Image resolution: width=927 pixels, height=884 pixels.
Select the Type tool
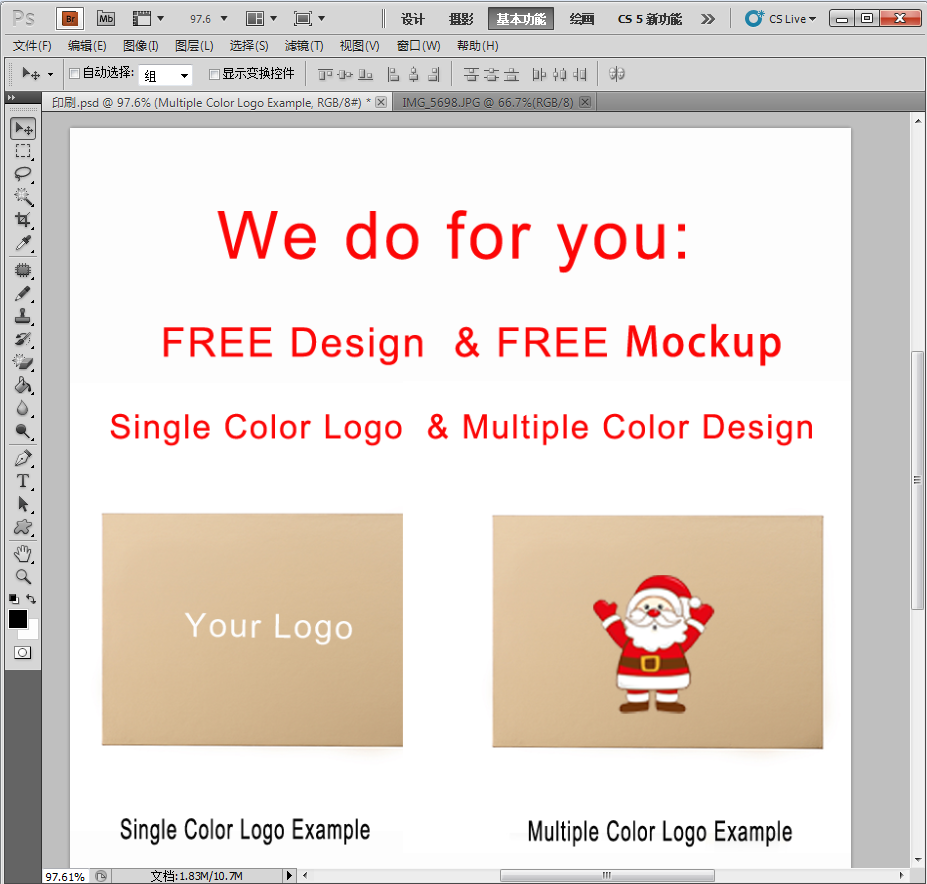click(22, 481)
